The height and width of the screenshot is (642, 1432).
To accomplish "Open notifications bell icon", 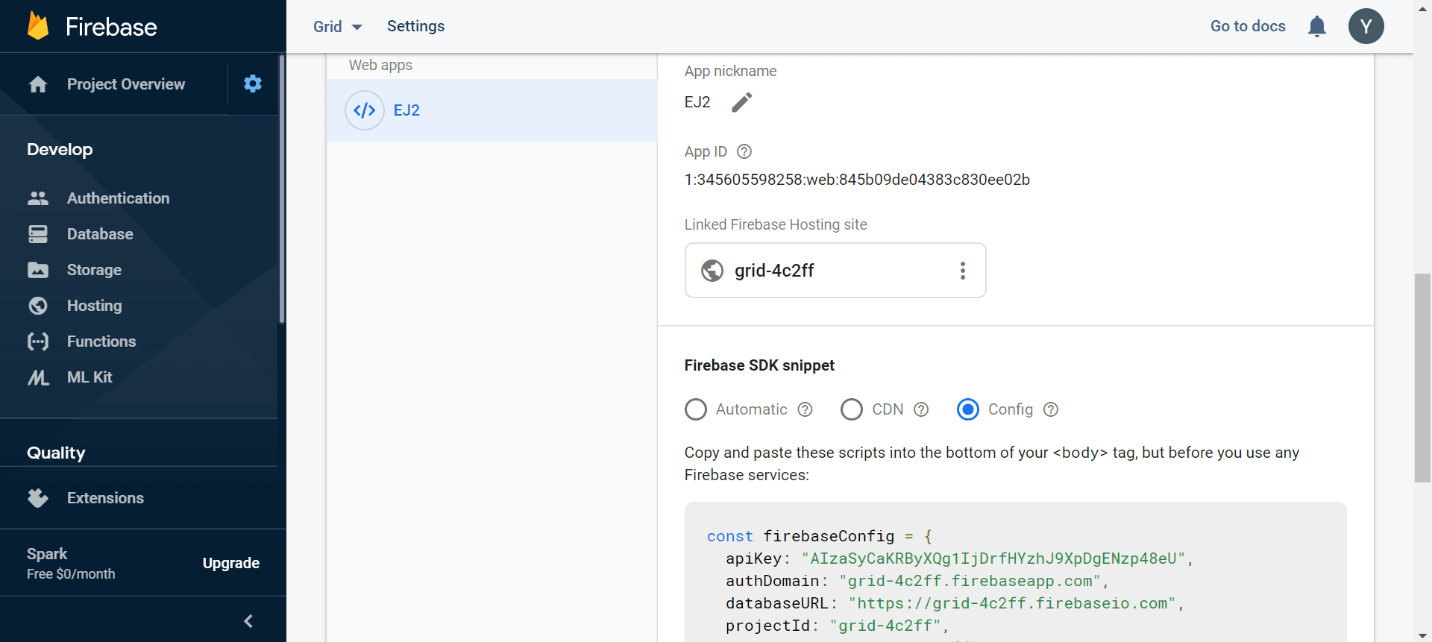I will pos(1317,27).
